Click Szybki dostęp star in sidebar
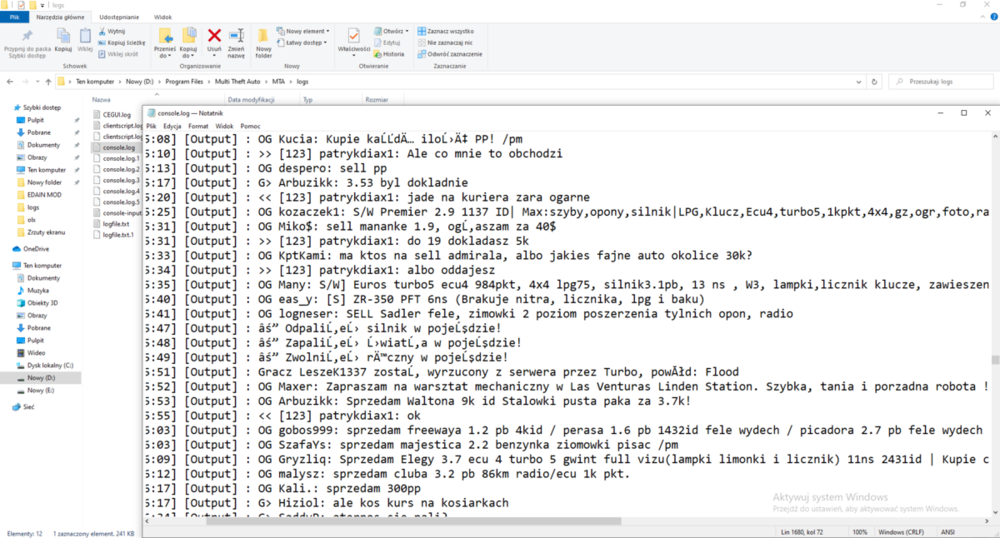This screenshot has width=1000, height=538. pos(37,108)
